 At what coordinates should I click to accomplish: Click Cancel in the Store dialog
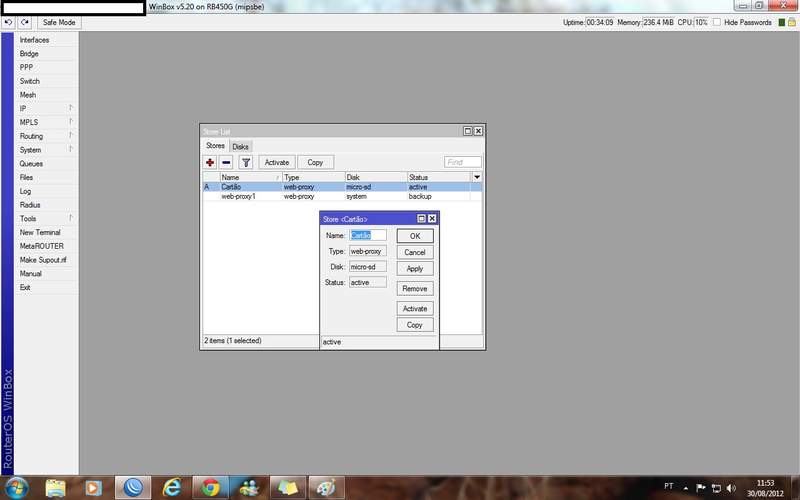pos(415,252)
